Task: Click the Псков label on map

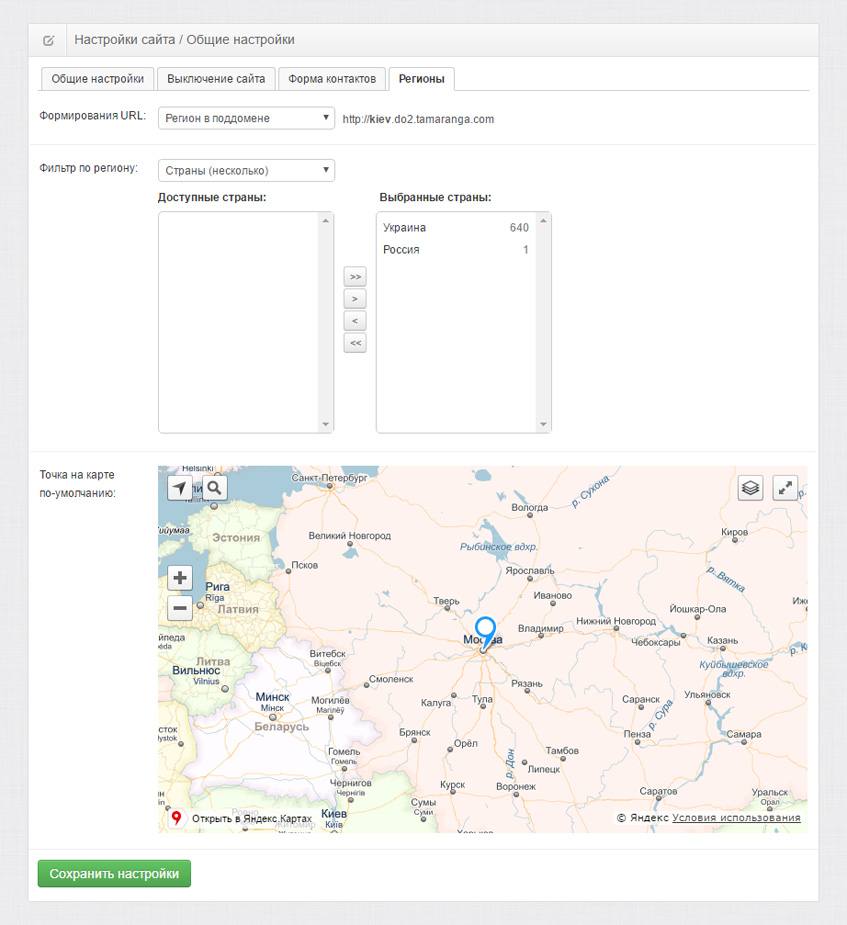Action: tap(304, 565)
